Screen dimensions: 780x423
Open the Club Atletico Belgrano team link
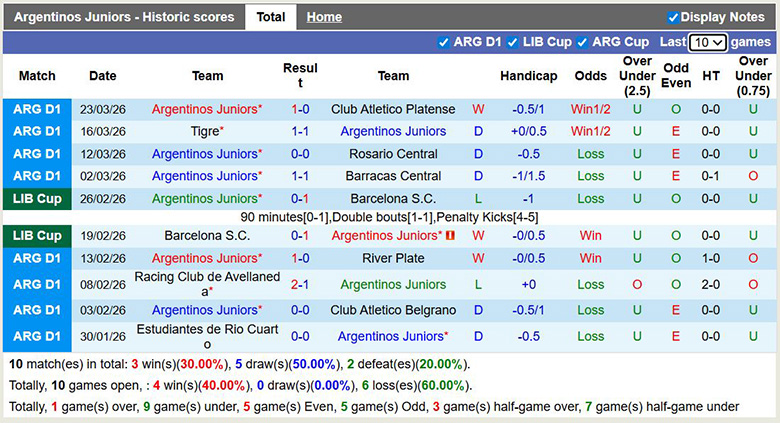(x=393, y=310)
